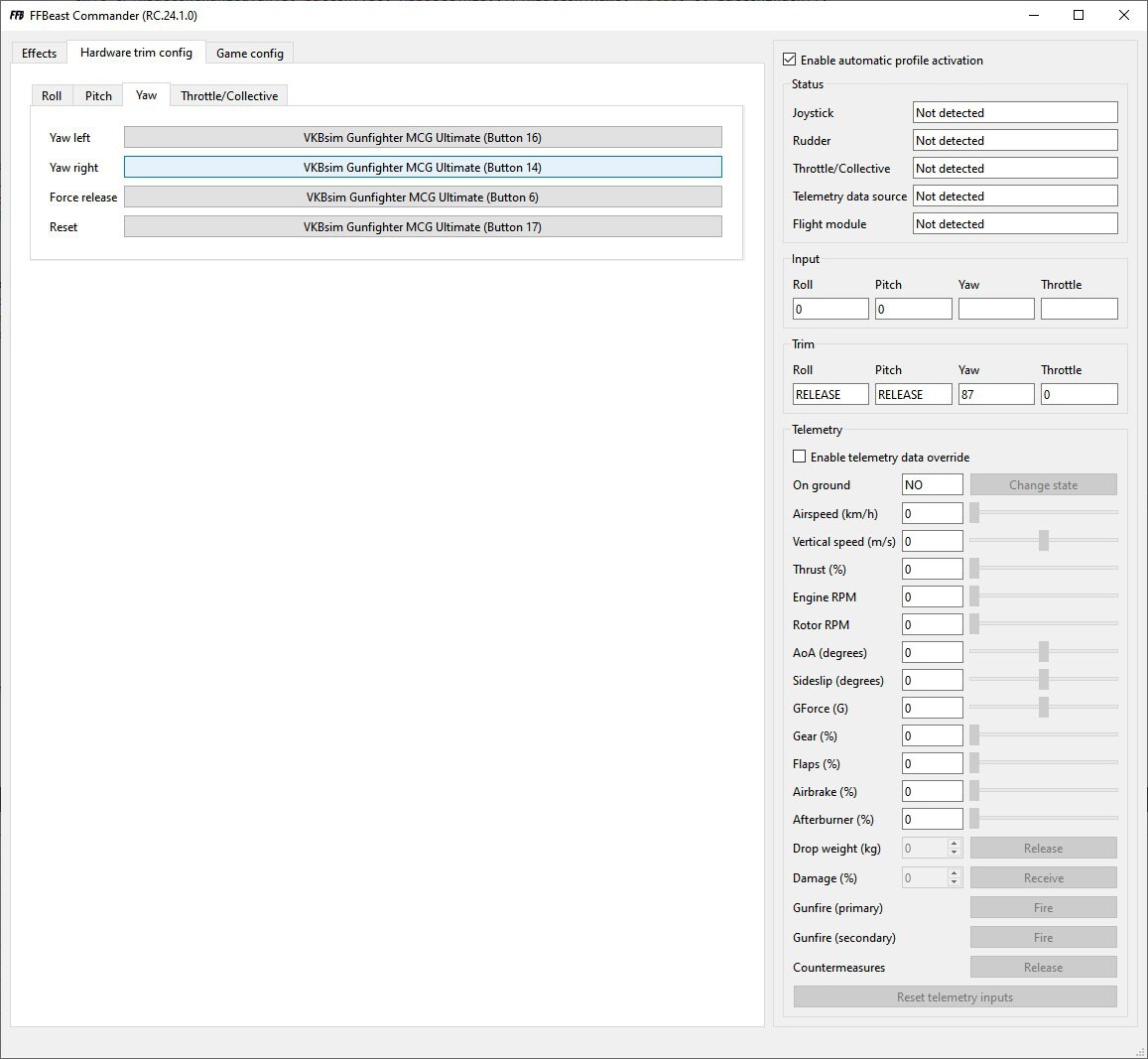
Task: Click the Trim Roll RELEASE field
Action: click(830, 394)
